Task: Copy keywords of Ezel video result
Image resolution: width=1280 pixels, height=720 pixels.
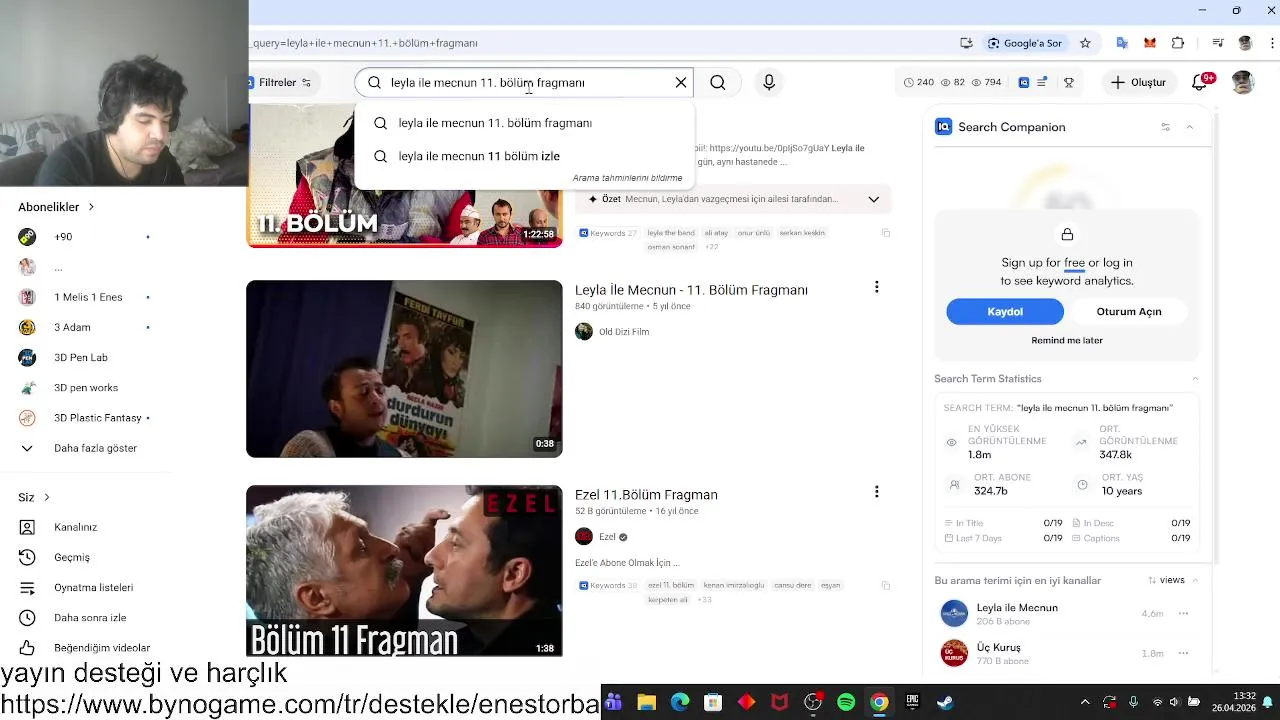Action: point(886,585)
